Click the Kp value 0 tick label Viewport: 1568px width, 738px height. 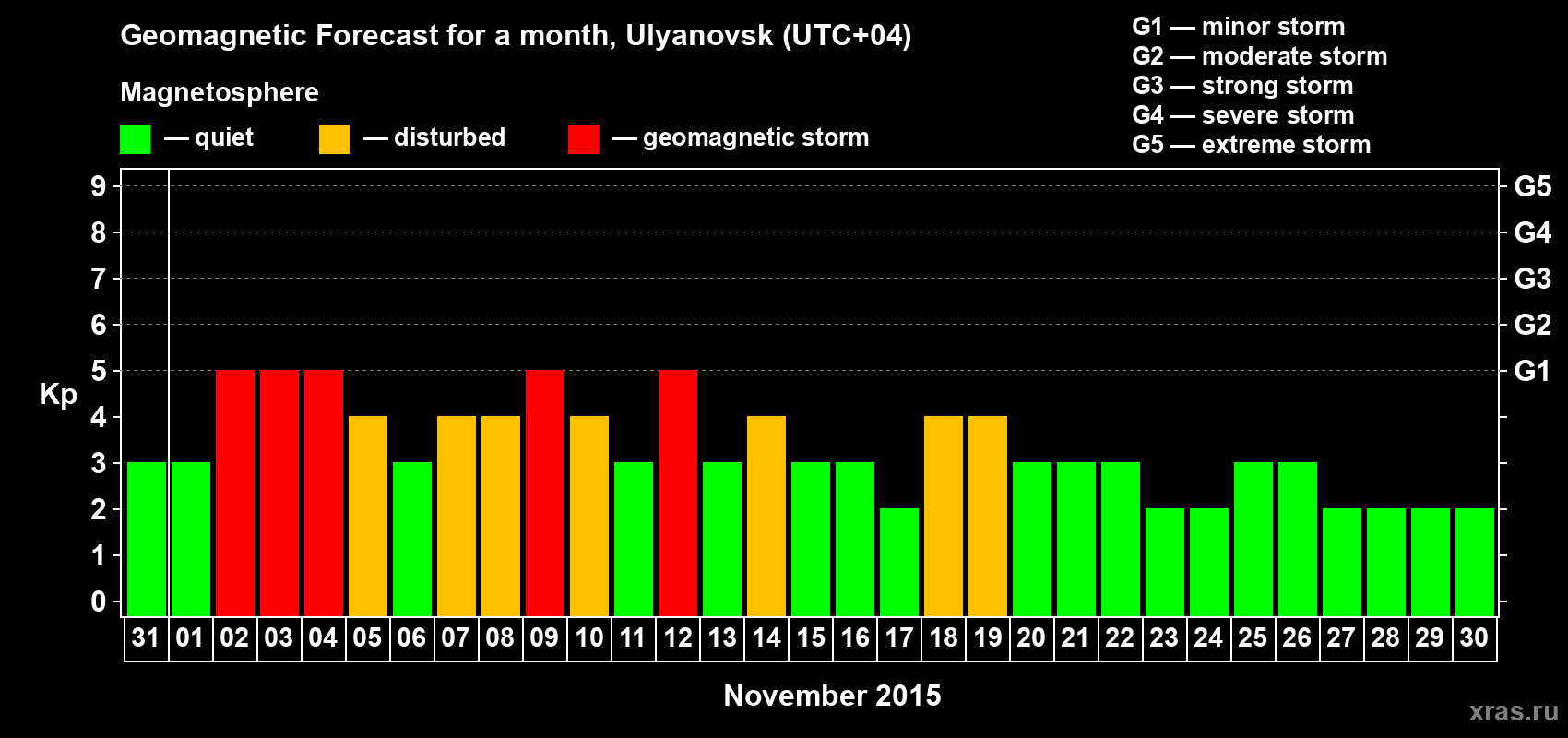[x=99, y=601]
